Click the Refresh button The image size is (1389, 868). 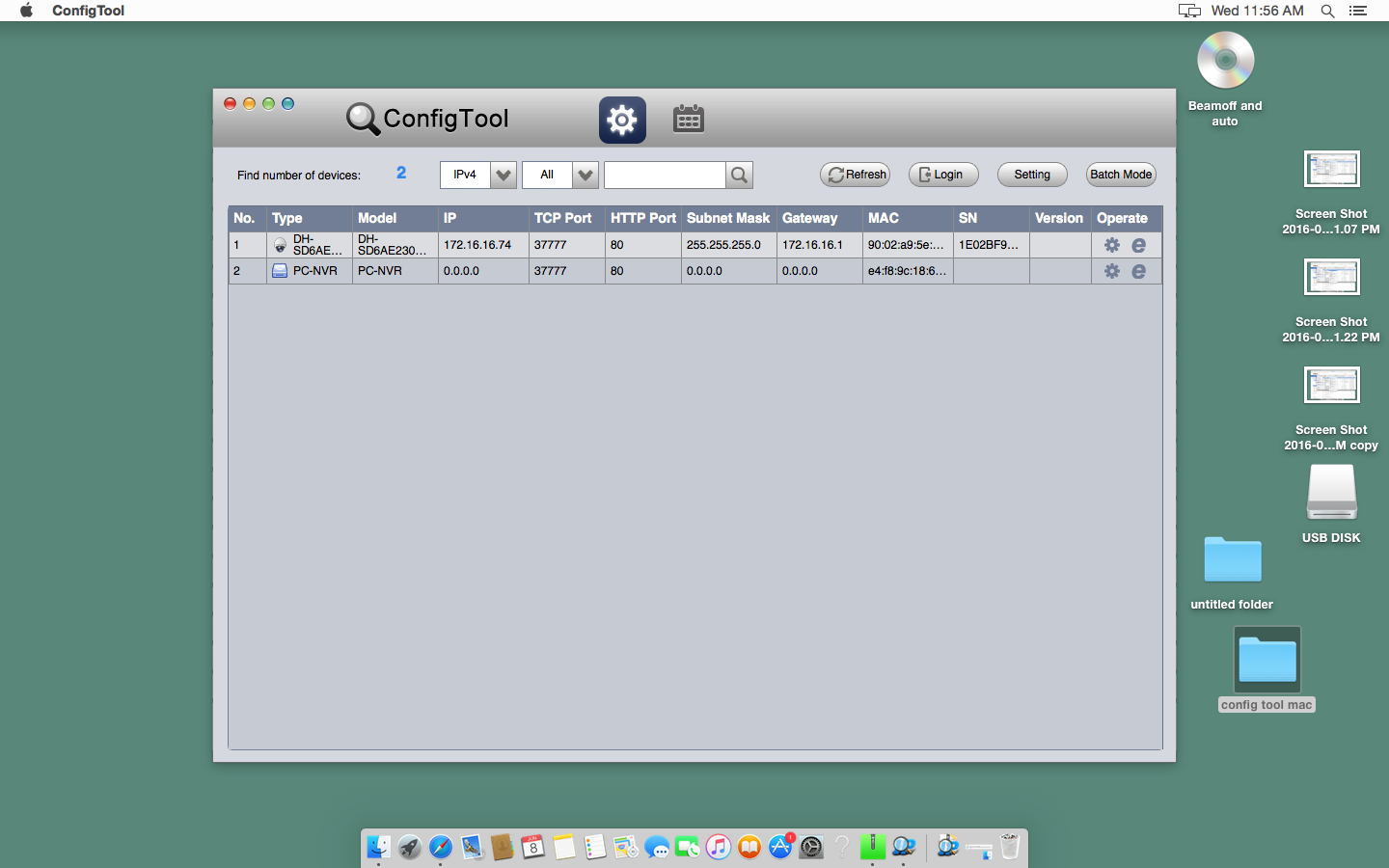(x=856, y=175)
